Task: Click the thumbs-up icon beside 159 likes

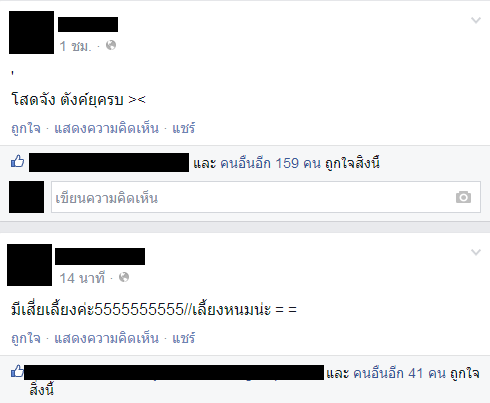Action: 17,161
